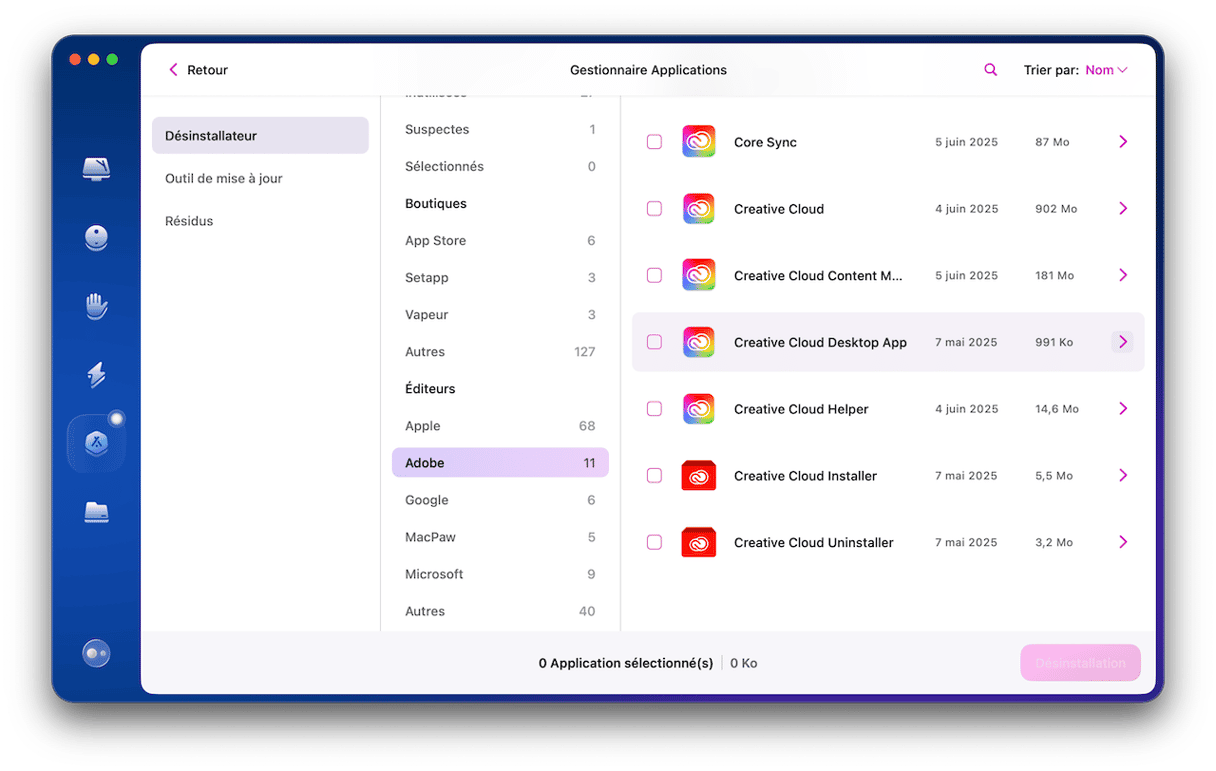This screenshot has width=1216, height=771.
Task: Click the magnifier search icon
Action: point(990,70)
